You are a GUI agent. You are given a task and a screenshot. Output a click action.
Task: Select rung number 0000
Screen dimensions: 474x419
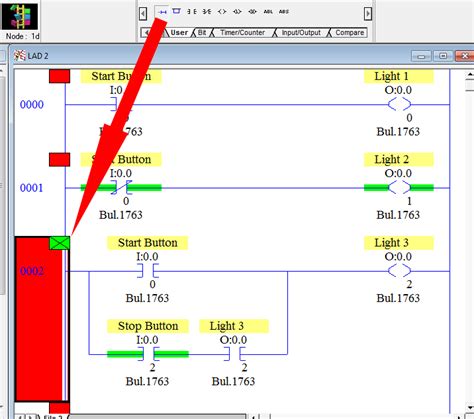tap(32, 105)
